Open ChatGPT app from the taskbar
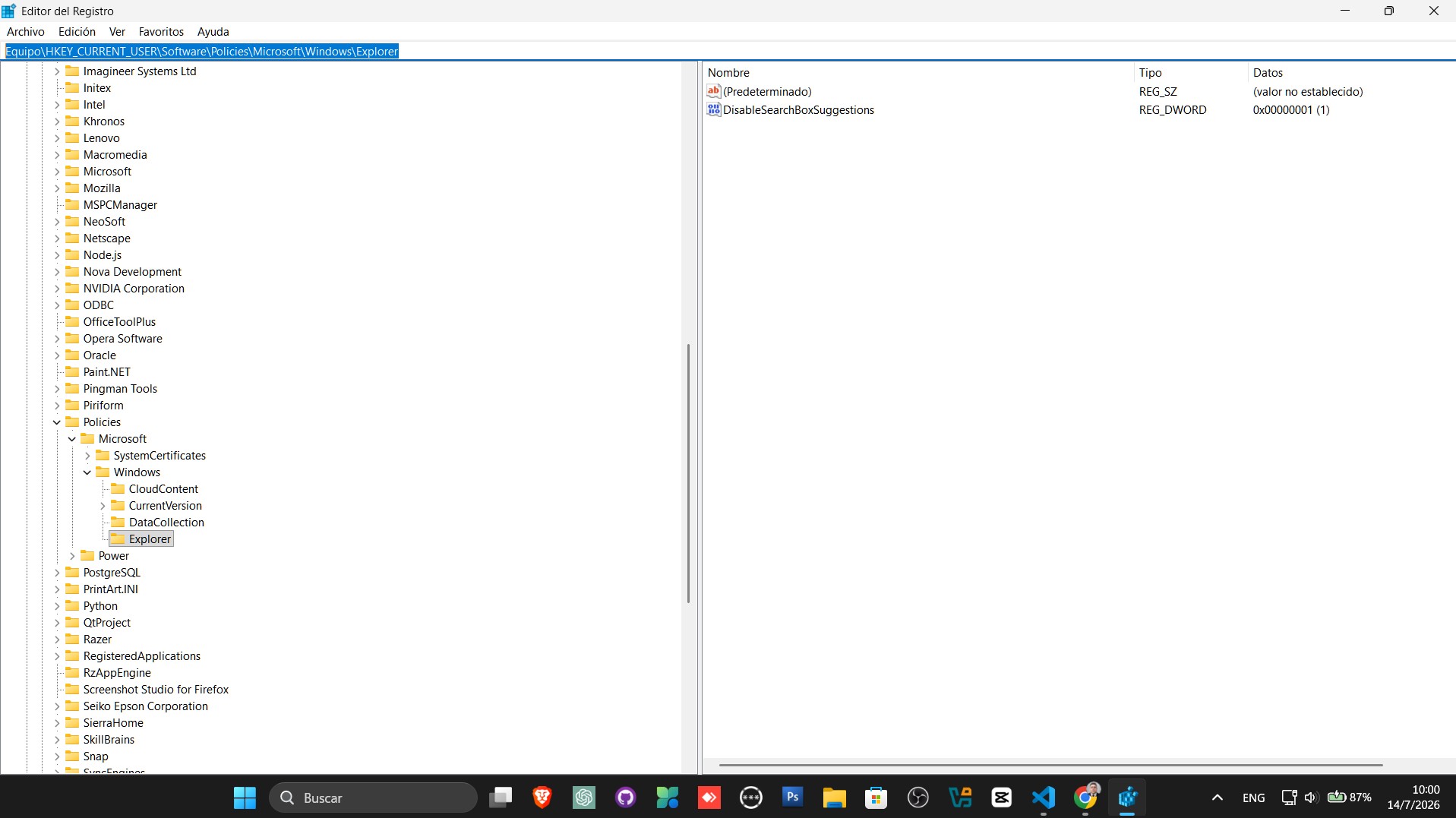The width and height of the screenshot is (1456, 818). (584, 797)
